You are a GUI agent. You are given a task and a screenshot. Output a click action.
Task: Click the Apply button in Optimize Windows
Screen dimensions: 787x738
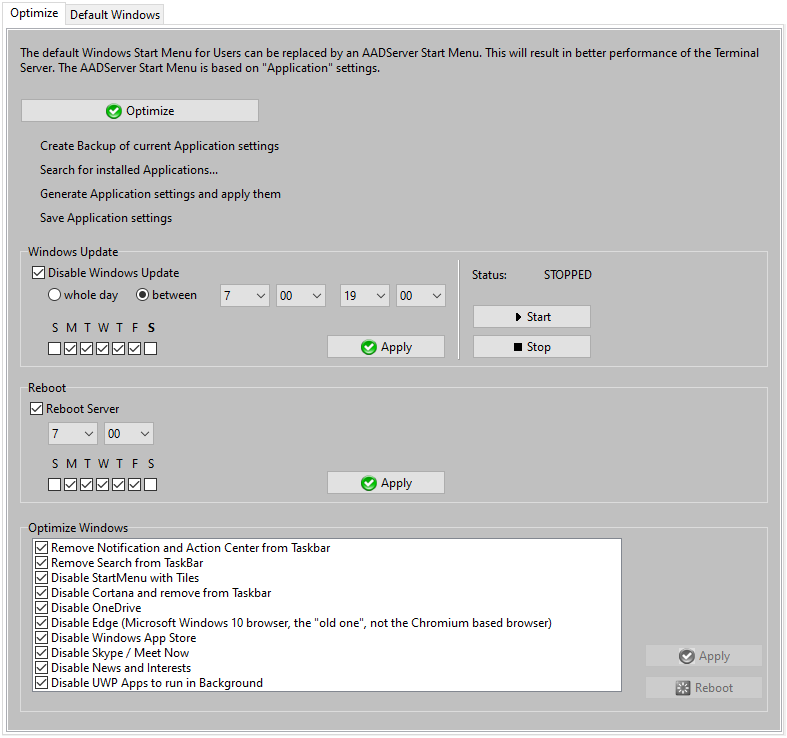coord(703,656)
